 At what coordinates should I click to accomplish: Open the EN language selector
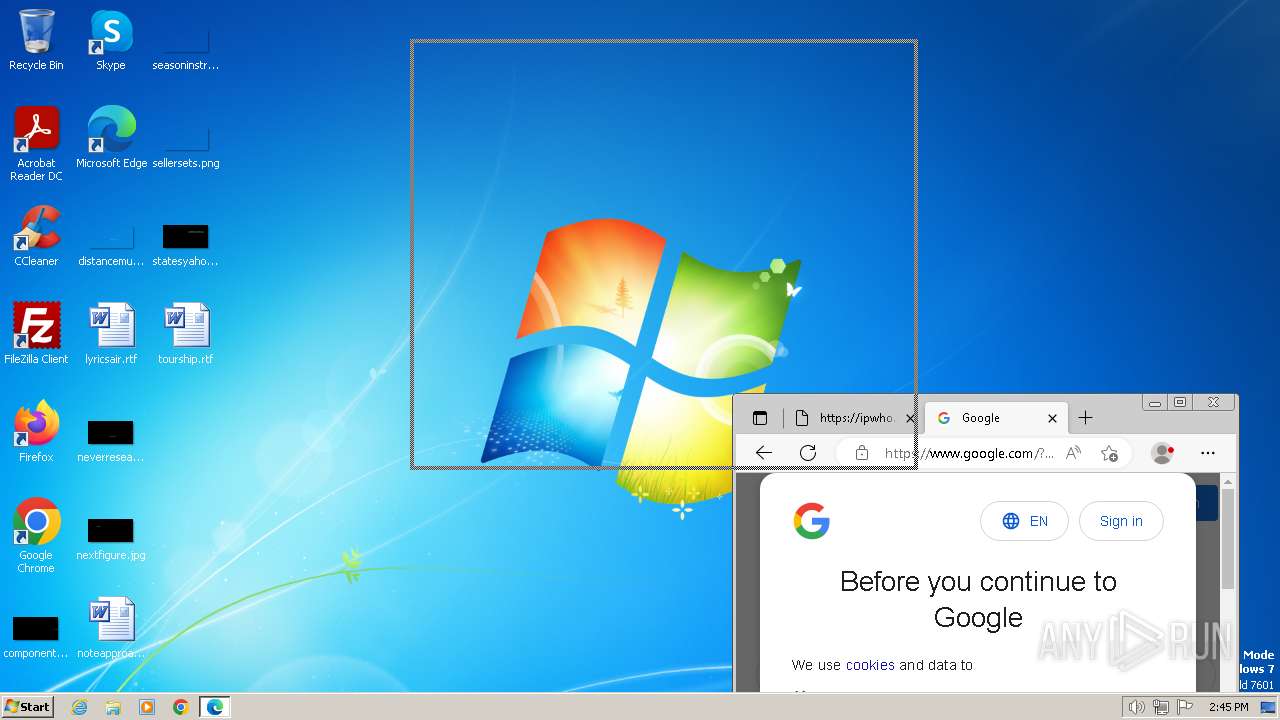pos(1024,521)
